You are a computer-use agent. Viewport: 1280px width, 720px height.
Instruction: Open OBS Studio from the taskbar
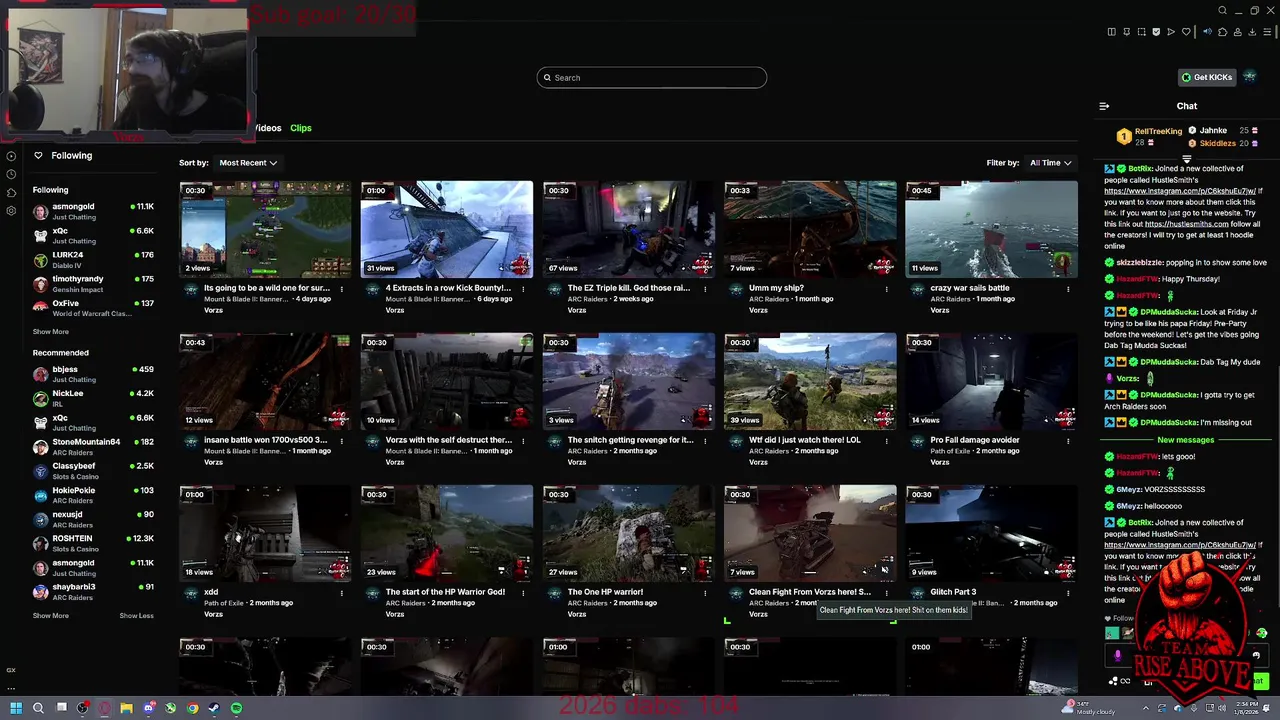[x=83, y=708]
